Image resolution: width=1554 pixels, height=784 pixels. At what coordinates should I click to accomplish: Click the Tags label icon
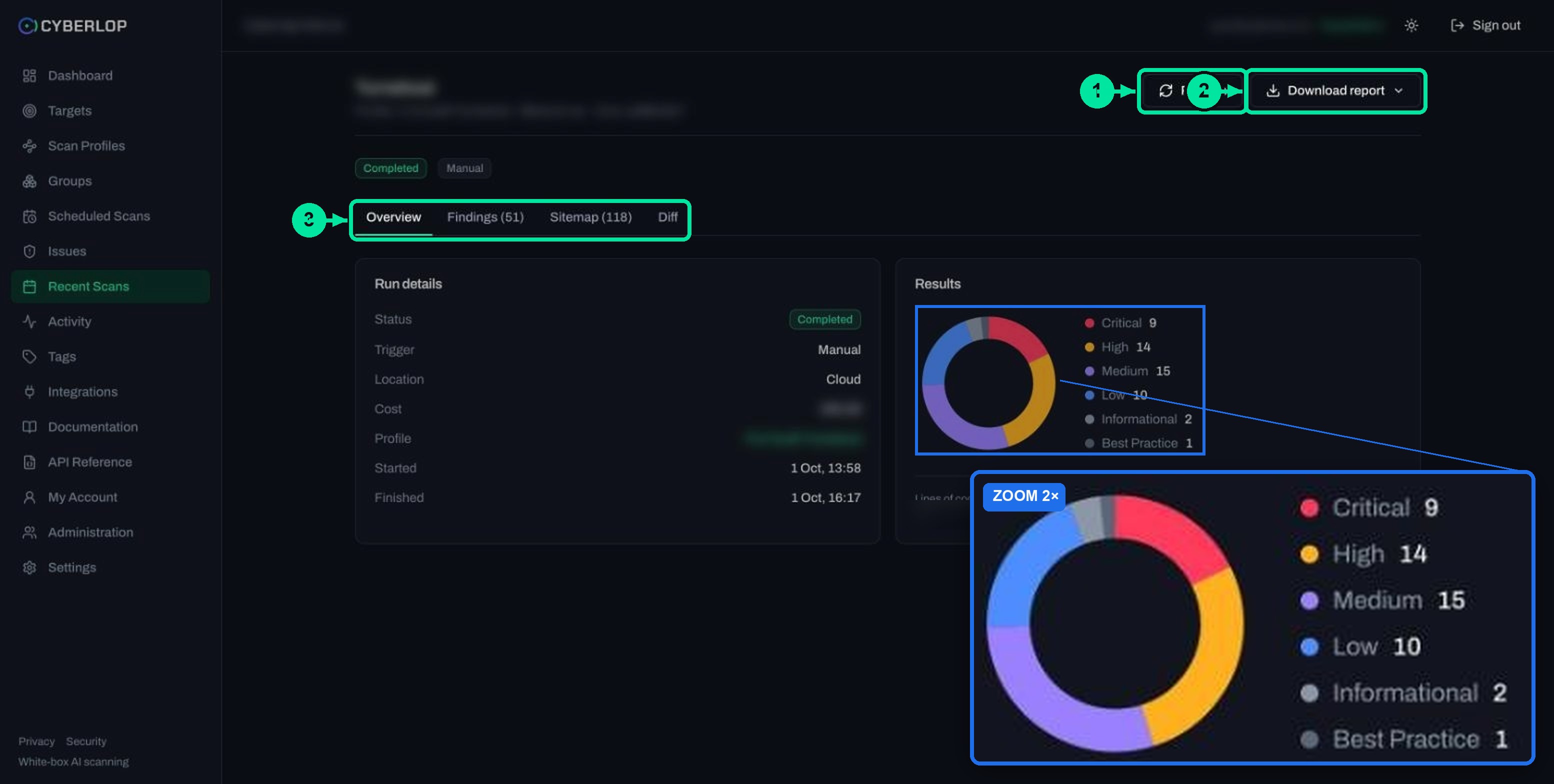point(29,357)
